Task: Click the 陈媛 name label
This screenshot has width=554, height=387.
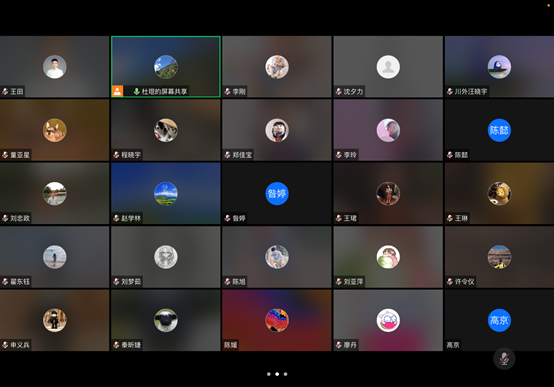Action: point(231,345)
